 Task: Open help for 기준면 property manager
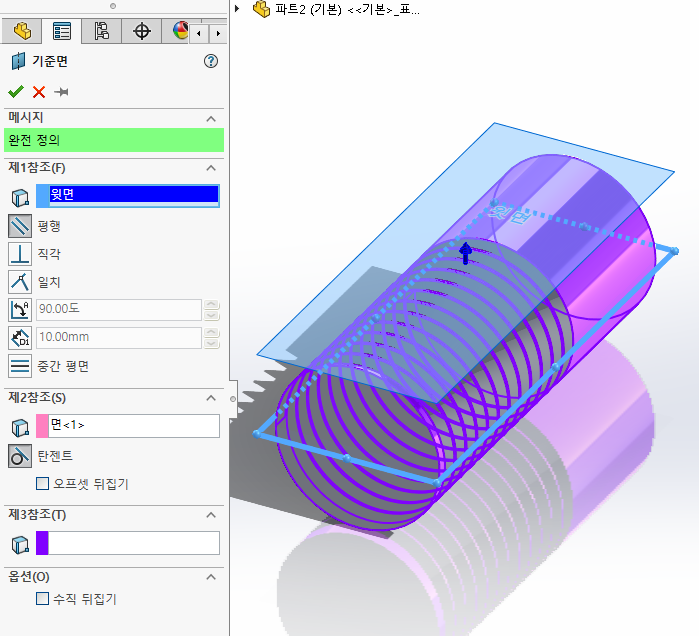[x=211, y=61]
